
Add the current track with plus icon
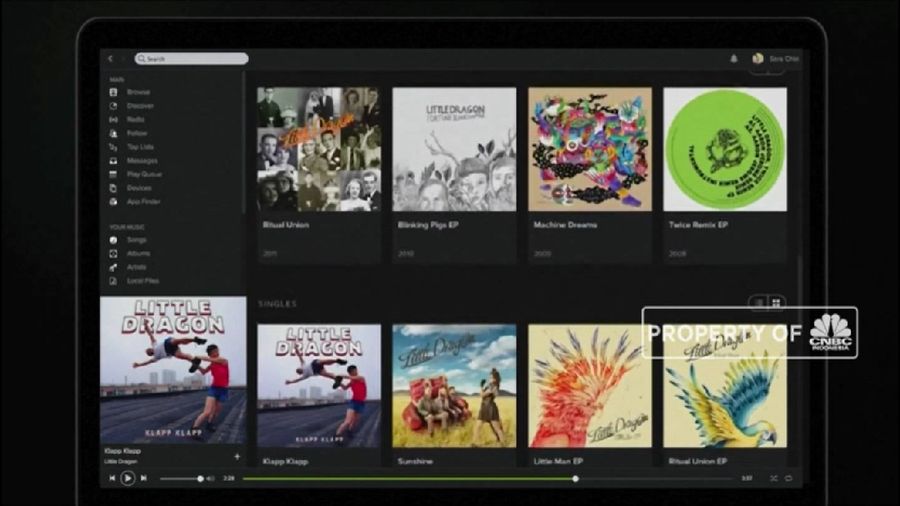237,457
